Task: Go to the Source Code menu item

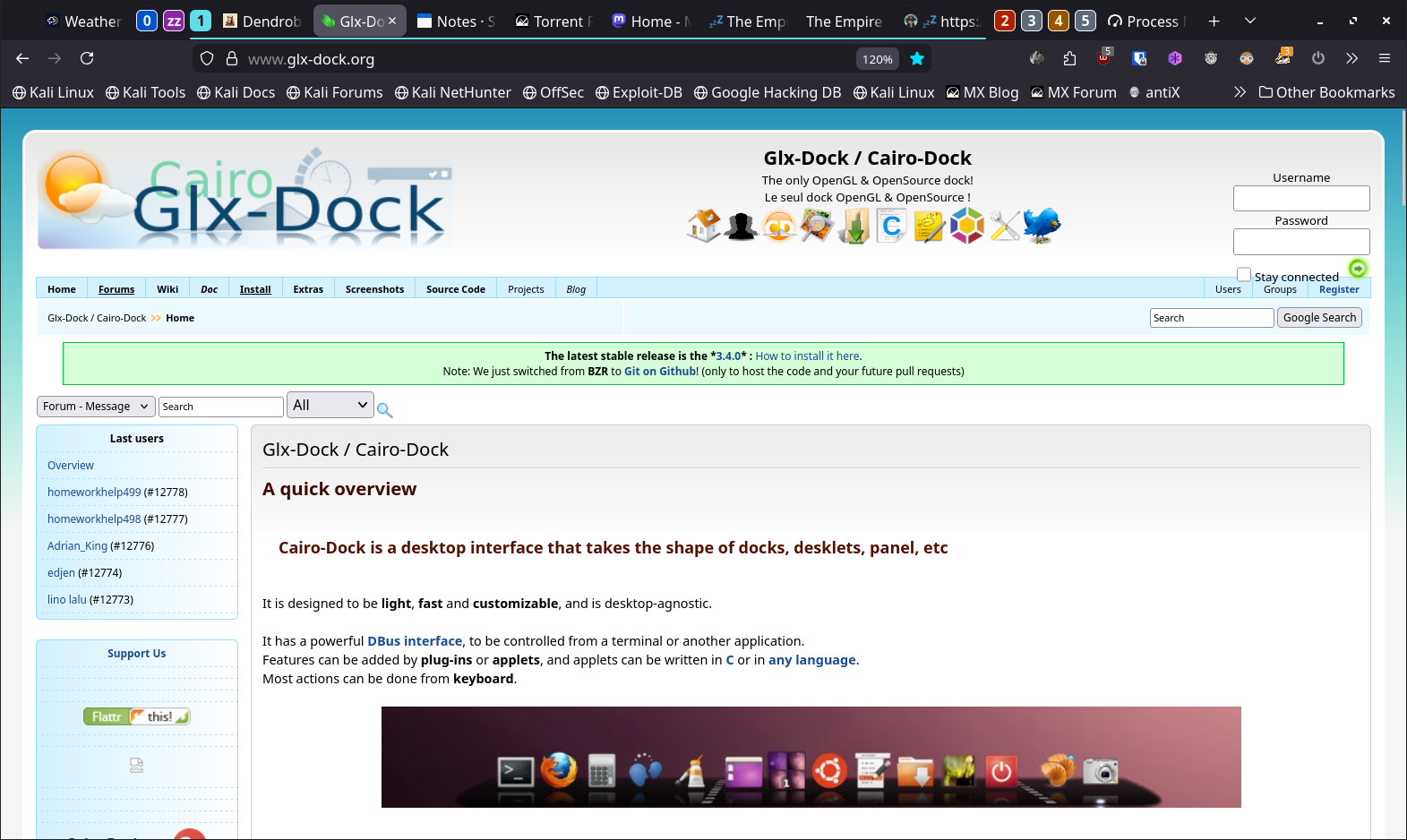Action: [x=455, y=289]
